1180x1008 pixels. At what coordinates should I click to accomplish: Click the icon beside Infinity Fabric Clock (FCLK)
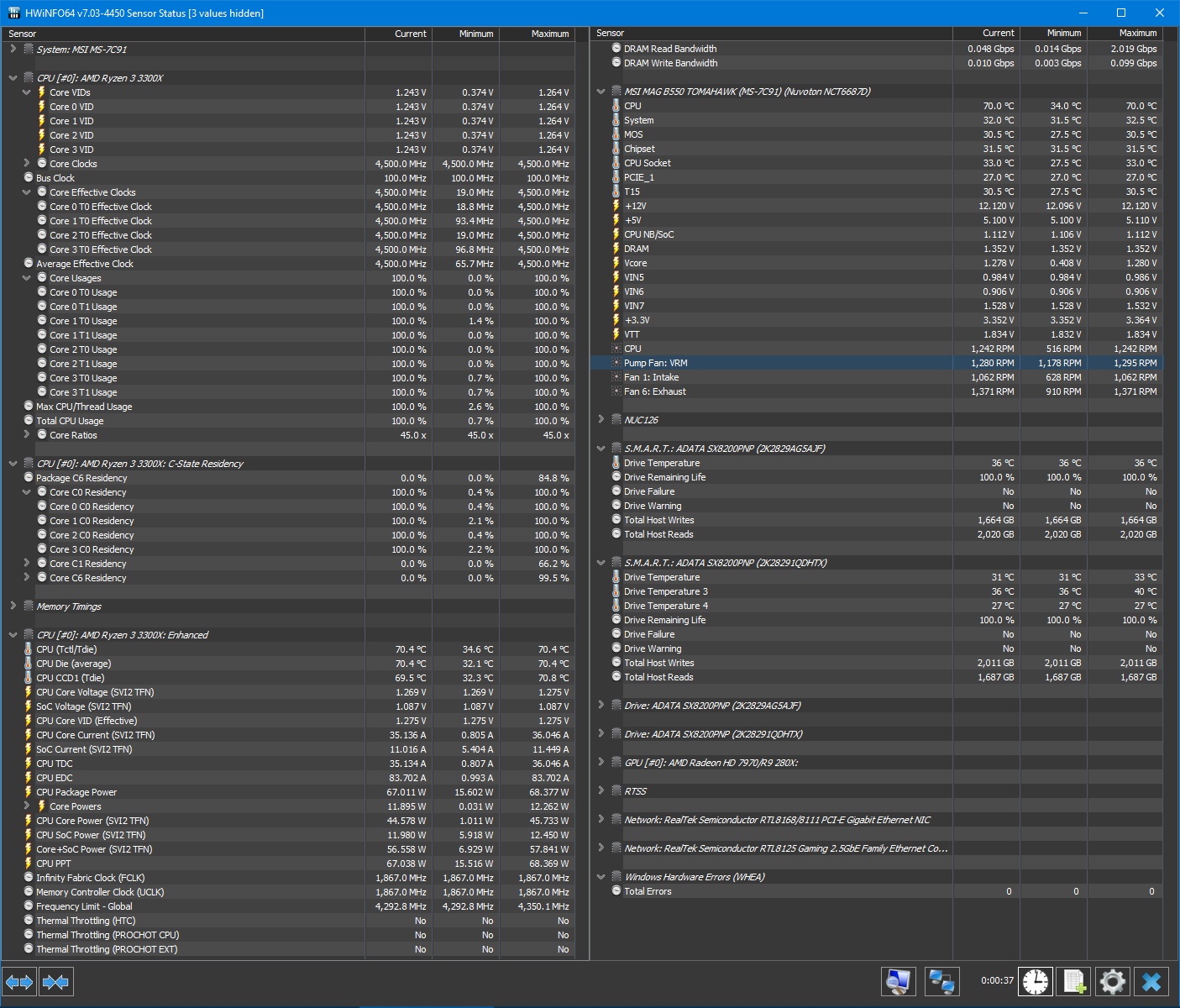coord(29,878)
